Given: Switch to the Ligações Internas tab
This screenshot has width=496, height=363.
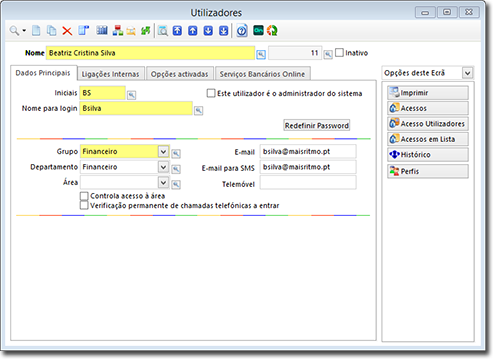Looking at the screenshot, I should tap(110, 74).
